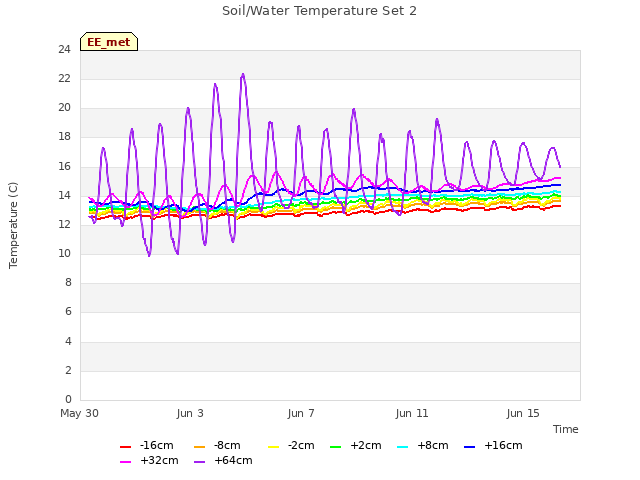The image size is (640, 480).
Task: Click the green +2cm legend color marker
Action: (336, 447)
